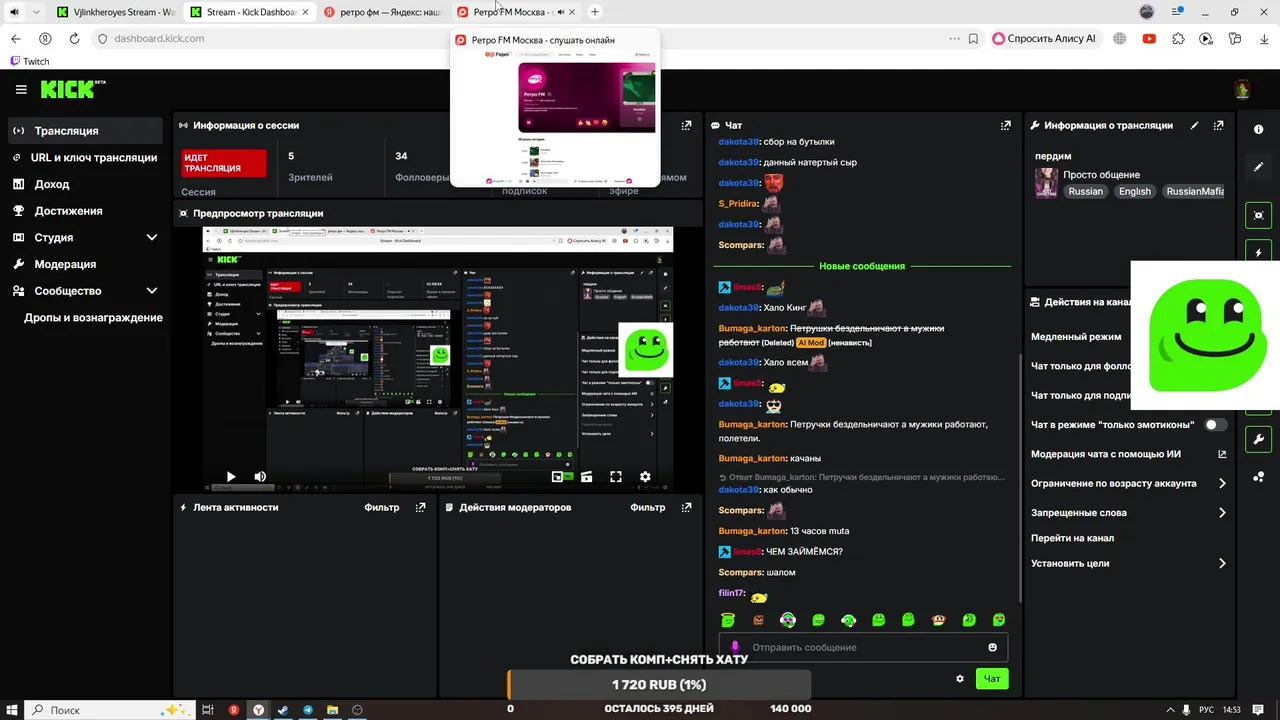Open the Twitch bookmark
Image resolution: width=1280 pixels, height=720 pixels.
(x=29, y=61)
